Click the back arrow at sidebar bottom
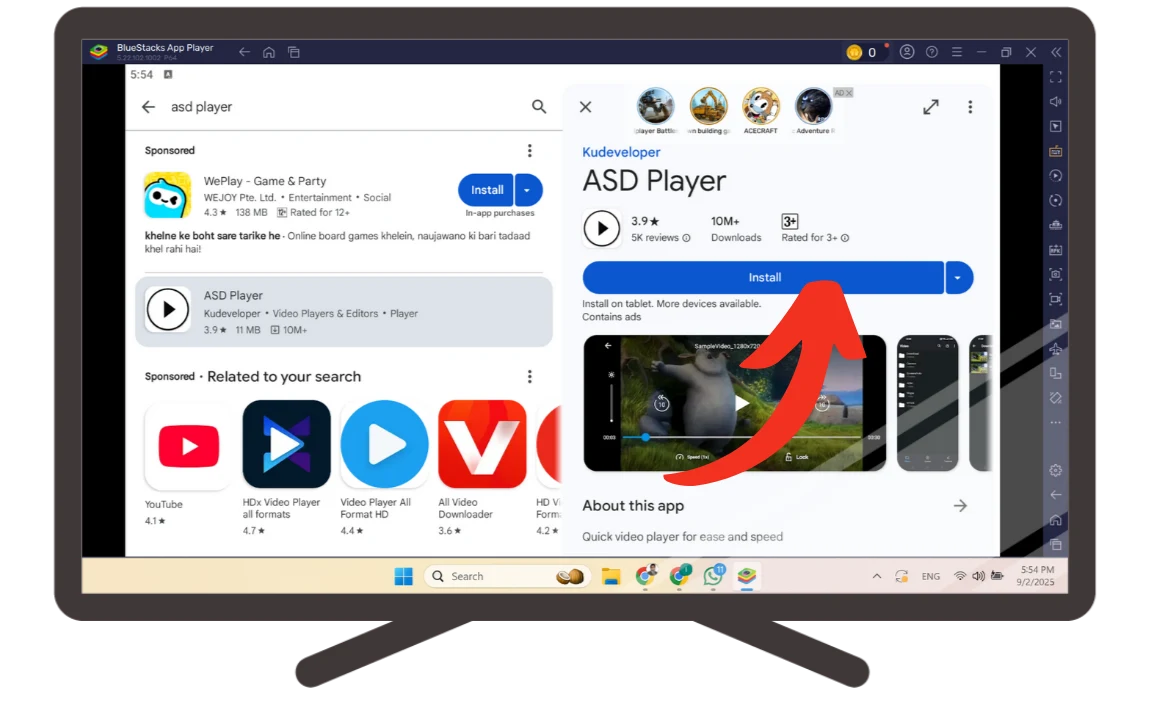Image resolution: width=1150 pixels, height=720 pixels. (1055, 495)
